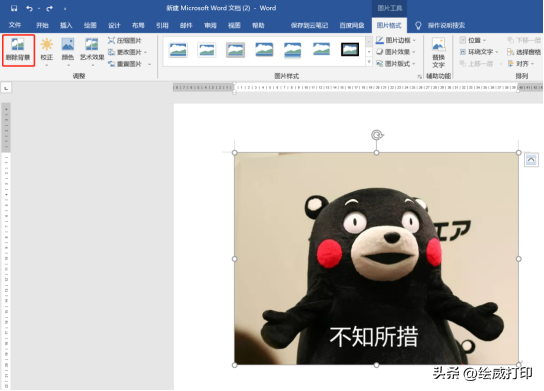The height and width of the screenshot is (391, 544).
Task: Apply the second picture style thumbnail
Action: tap(207, 50)
